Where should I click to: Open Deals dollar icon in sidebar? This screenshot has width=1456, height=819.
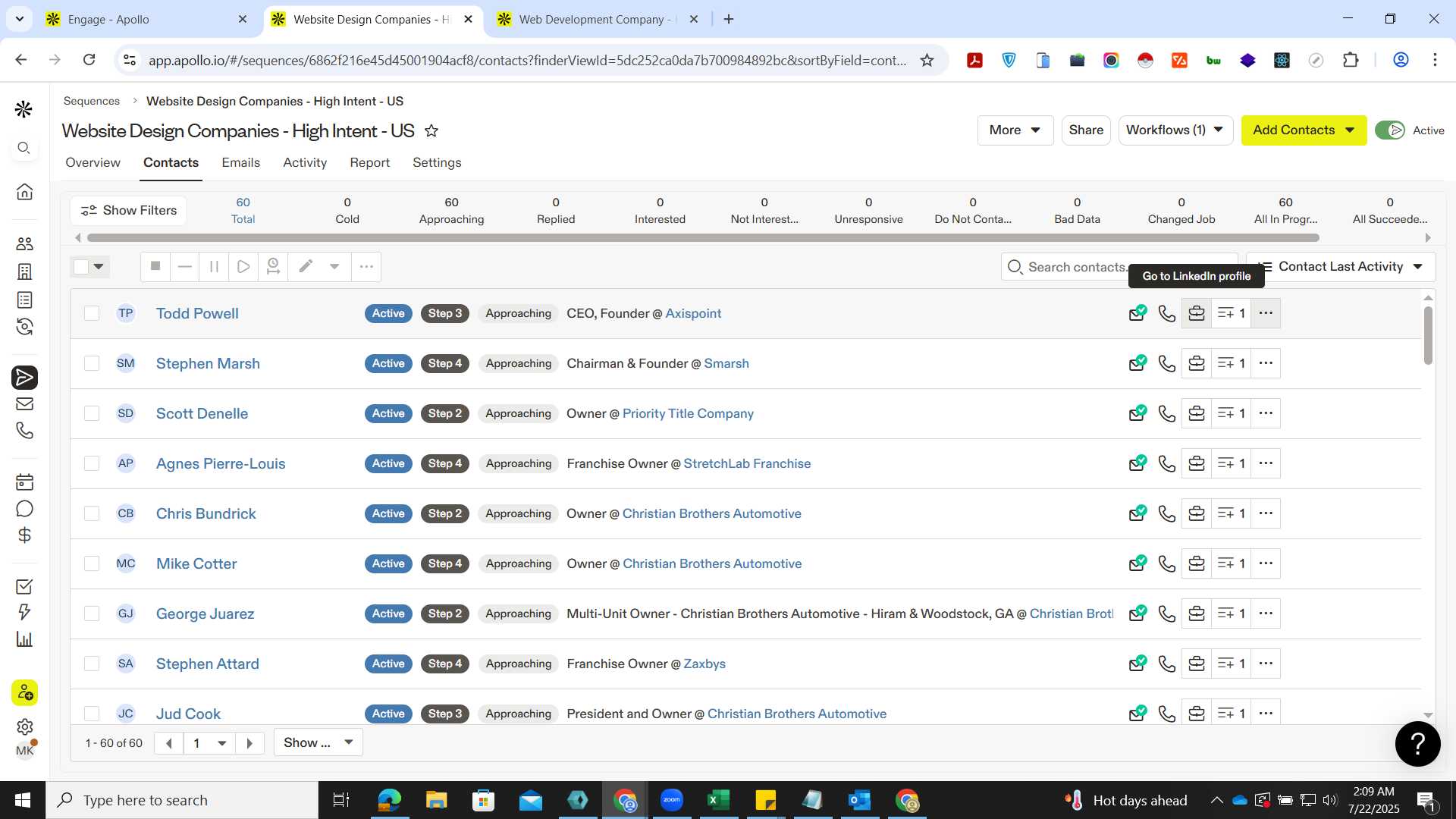pos(24,535)
